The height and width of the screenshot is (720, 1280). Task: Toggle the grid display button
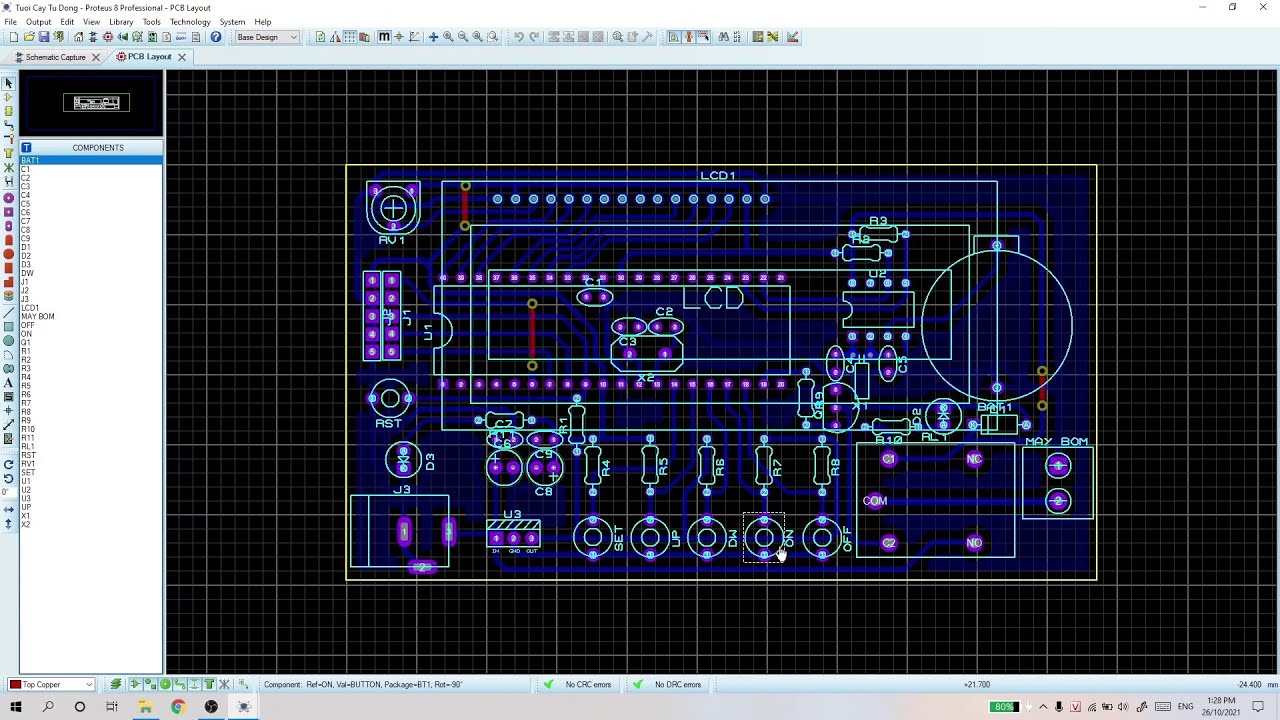(350, 37)
